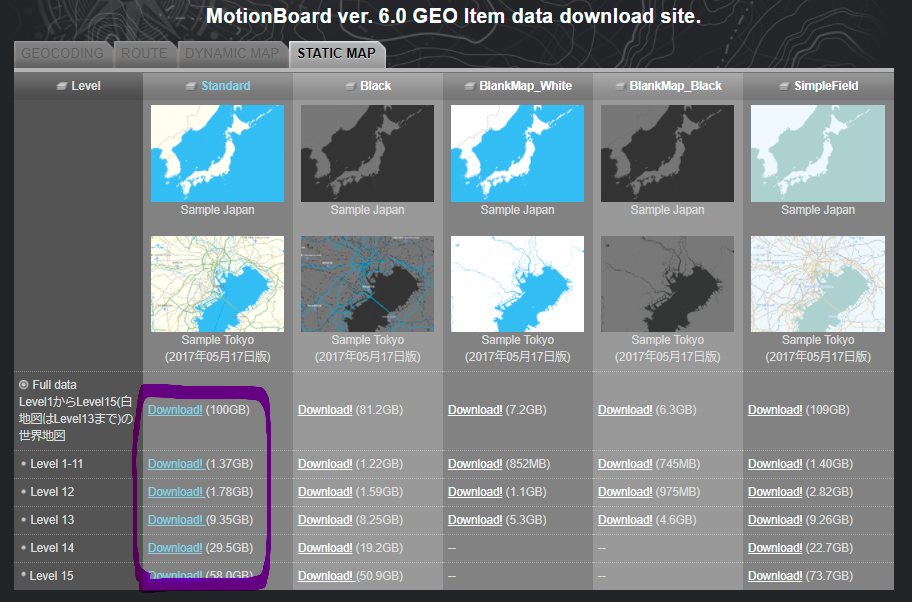Screen dimensions: 912x602
Task: Download SimpleField Level 13 (9.26GB)
Action: tap(775, 519)
